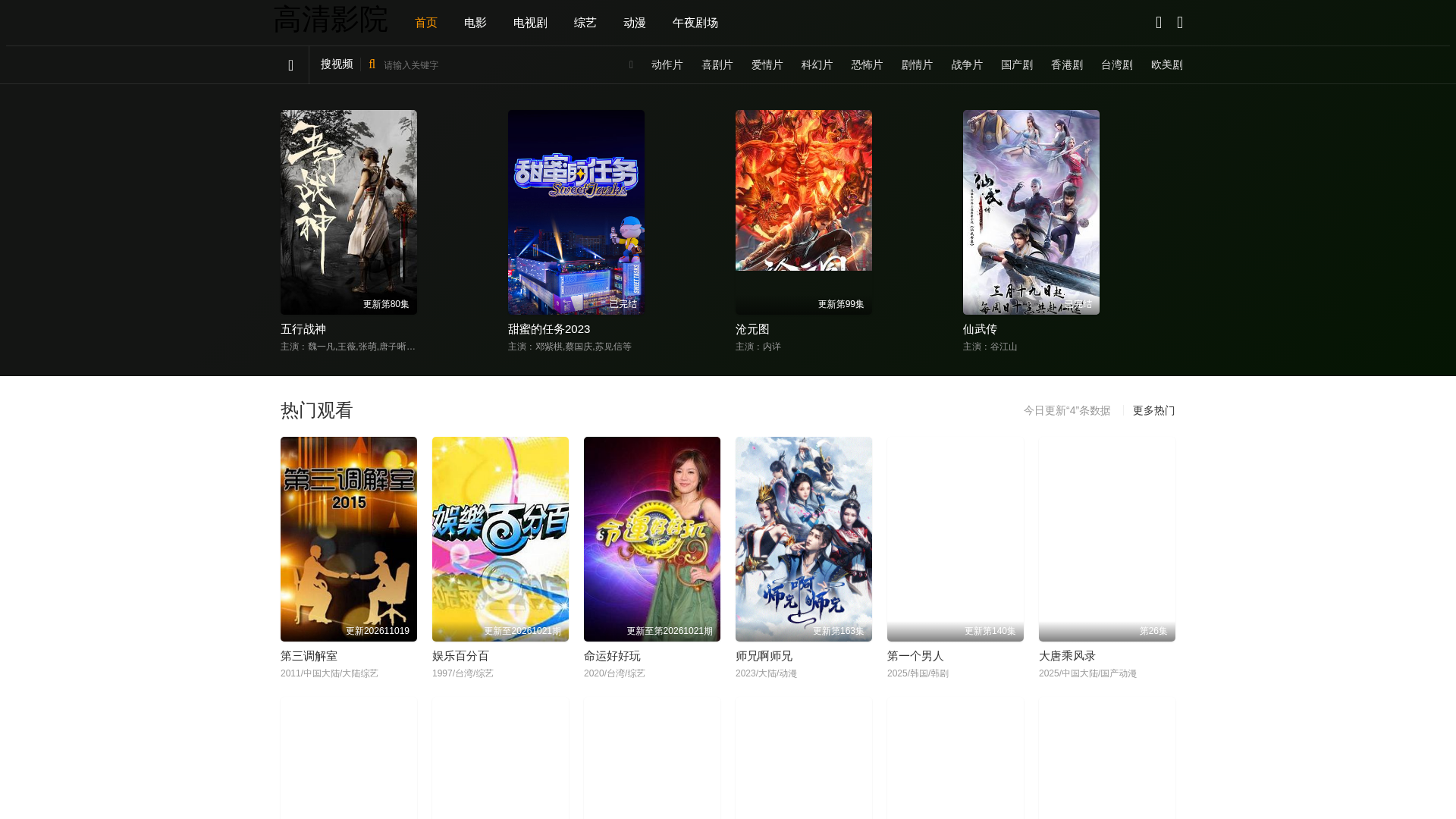Browse the 台湾剧 category
Image resolution: width=1456 pixels, height=819 pixels.
[x=1117, y=65]
